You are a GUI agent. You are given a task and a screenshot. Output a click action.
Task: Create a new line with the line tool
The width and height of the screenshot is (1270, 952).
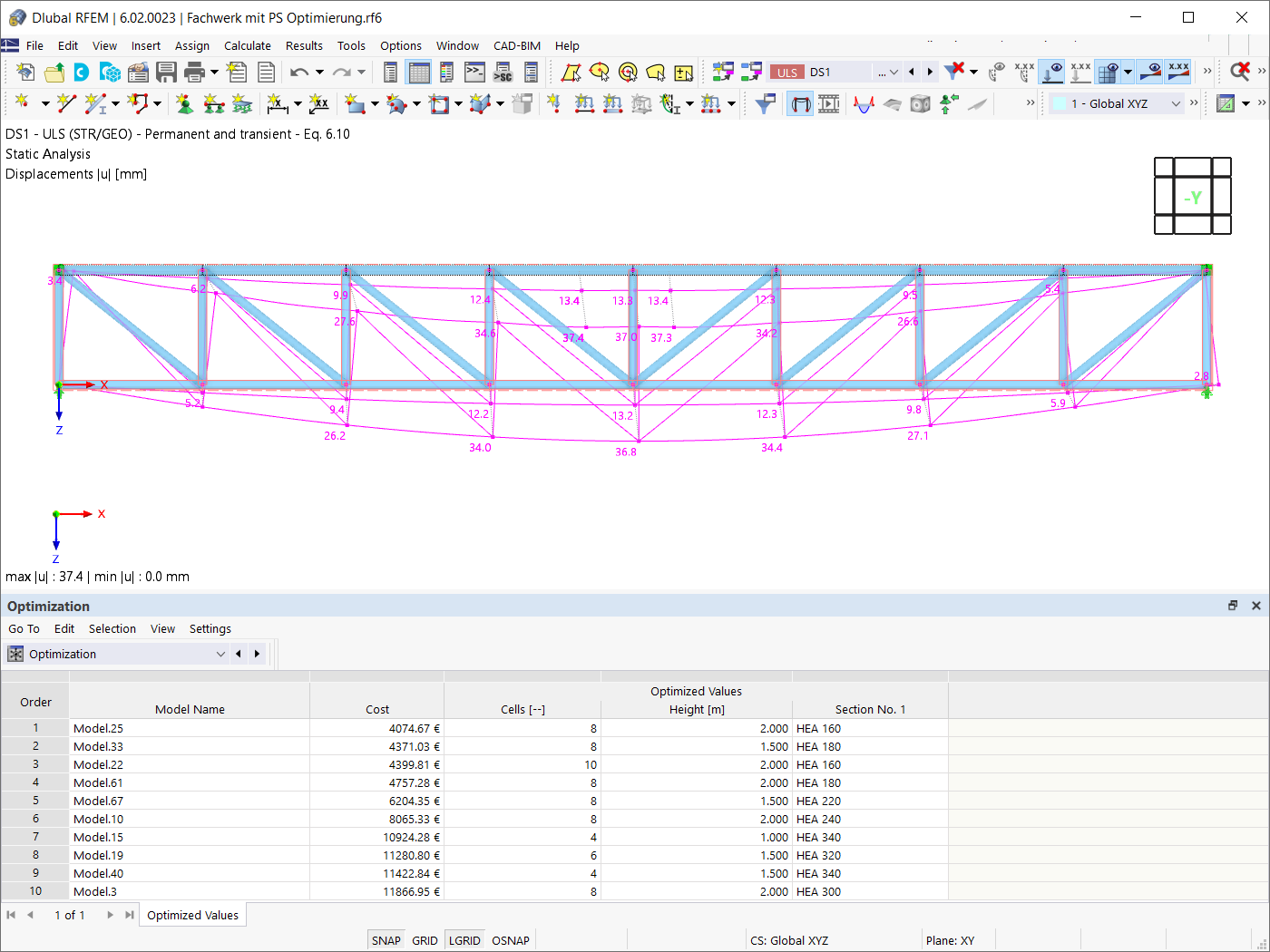point(66,104)
